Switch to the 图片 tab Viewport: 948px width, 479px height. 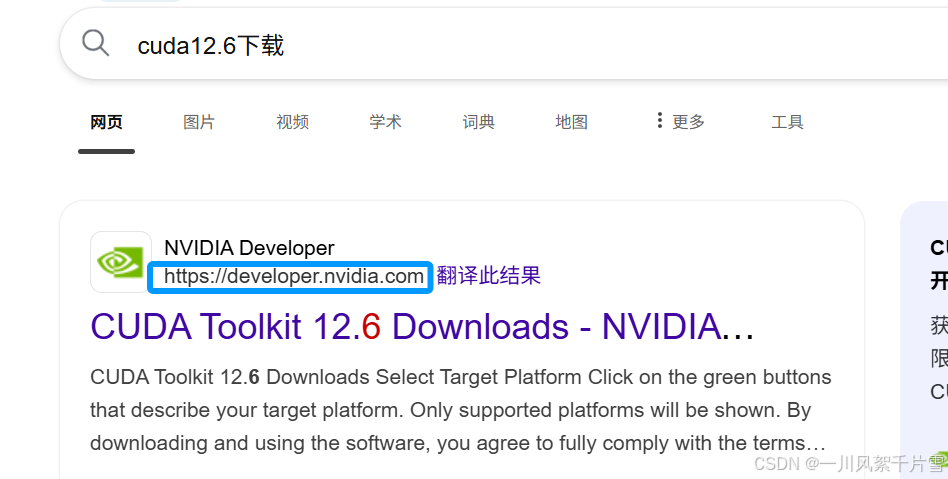pos(199,122)
